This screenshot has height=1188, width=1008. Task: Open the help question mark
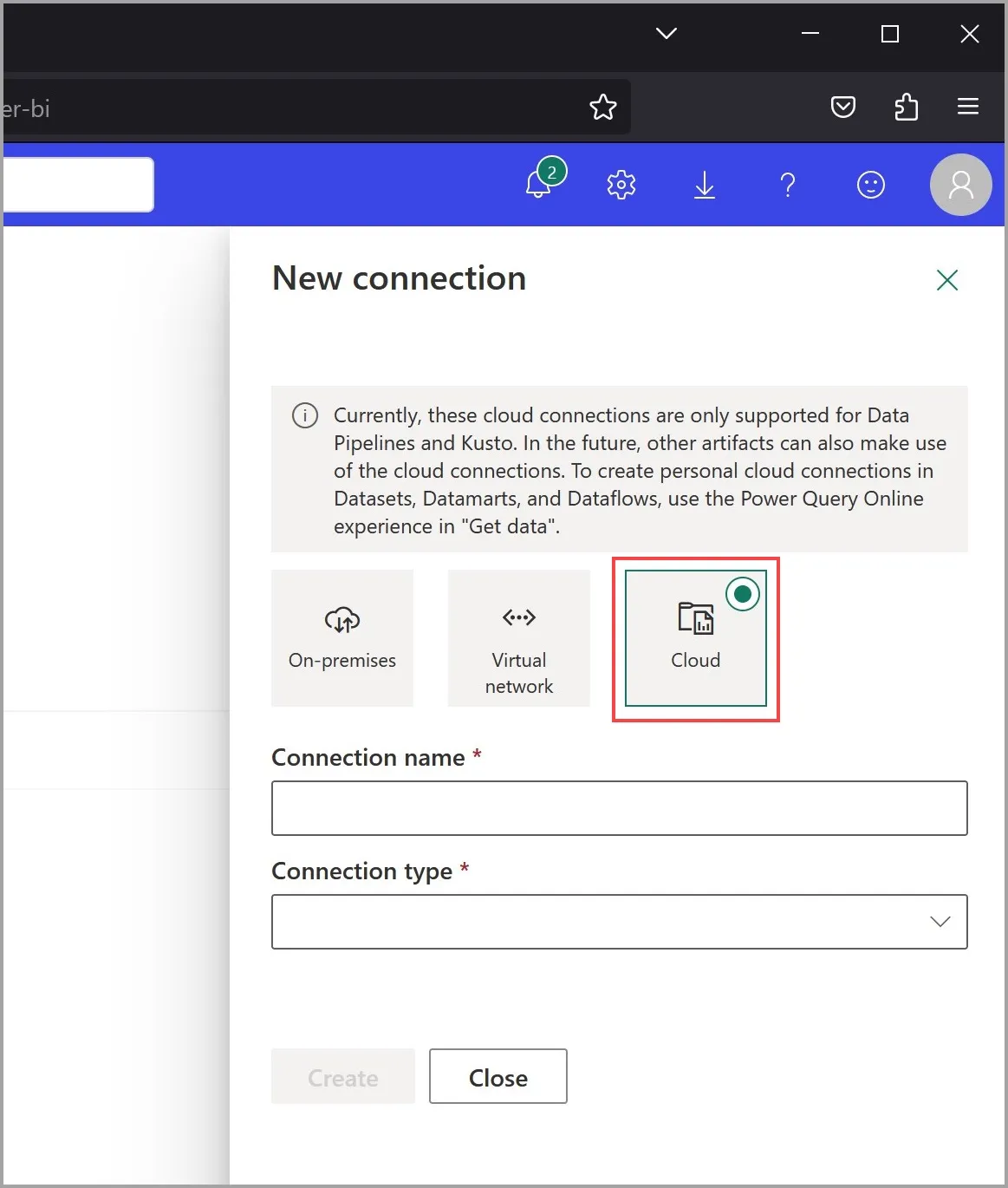point(787,185)
